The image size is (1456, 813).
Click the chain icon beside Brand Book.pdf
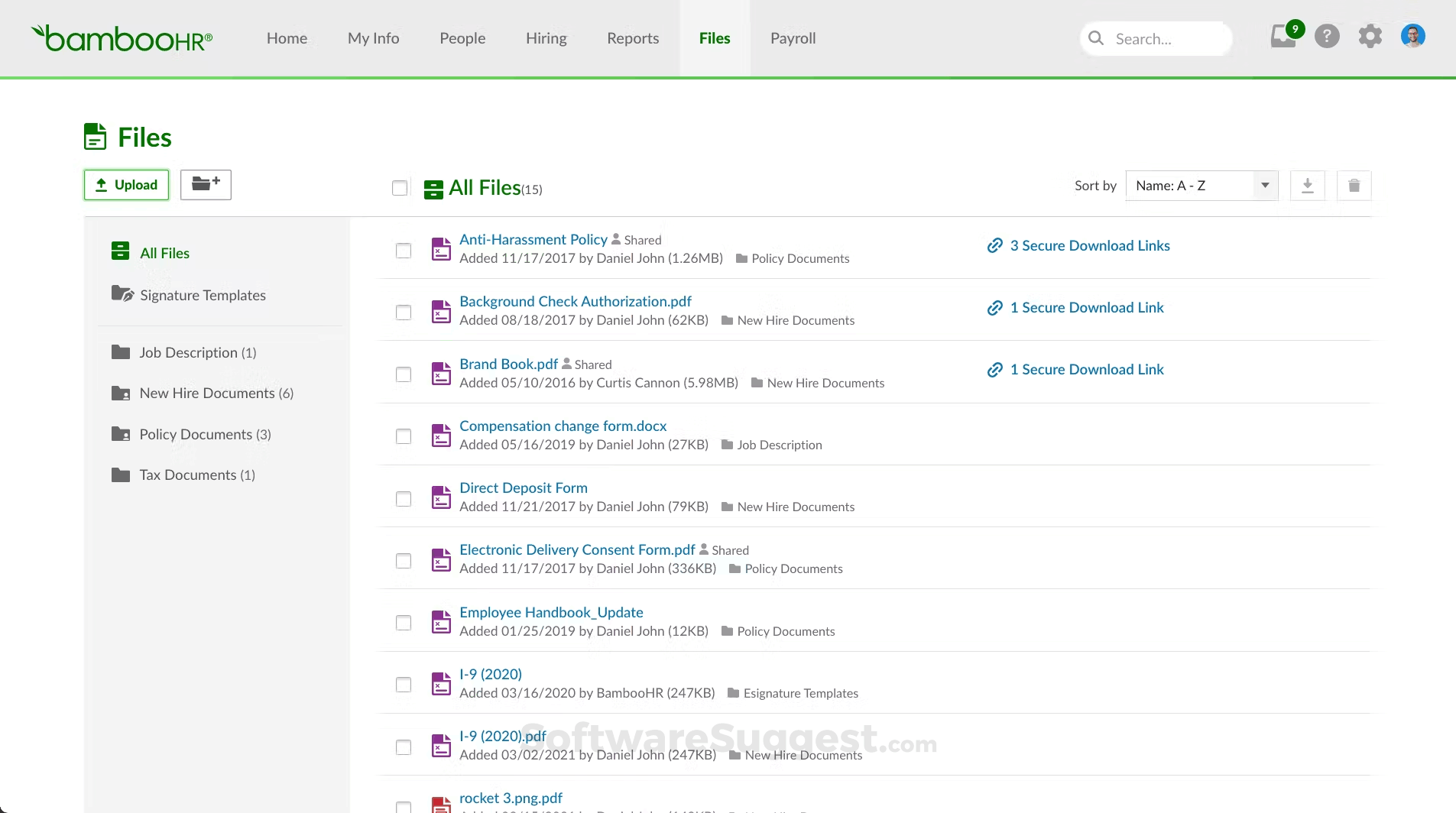click(995, 370)
